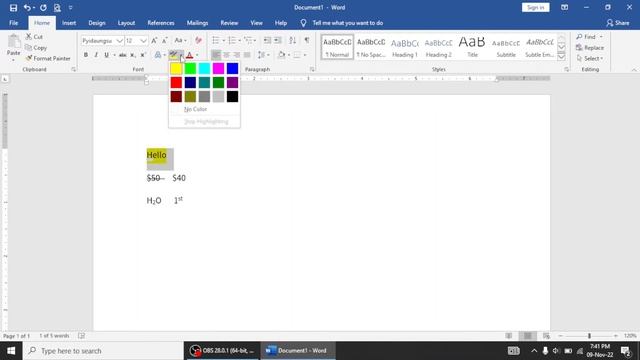Image resolution: width=640 pixels, height=360 pixels.
Task: Pick the red highlight swatch
Action: pyautogui.click(x=176, y=82)
